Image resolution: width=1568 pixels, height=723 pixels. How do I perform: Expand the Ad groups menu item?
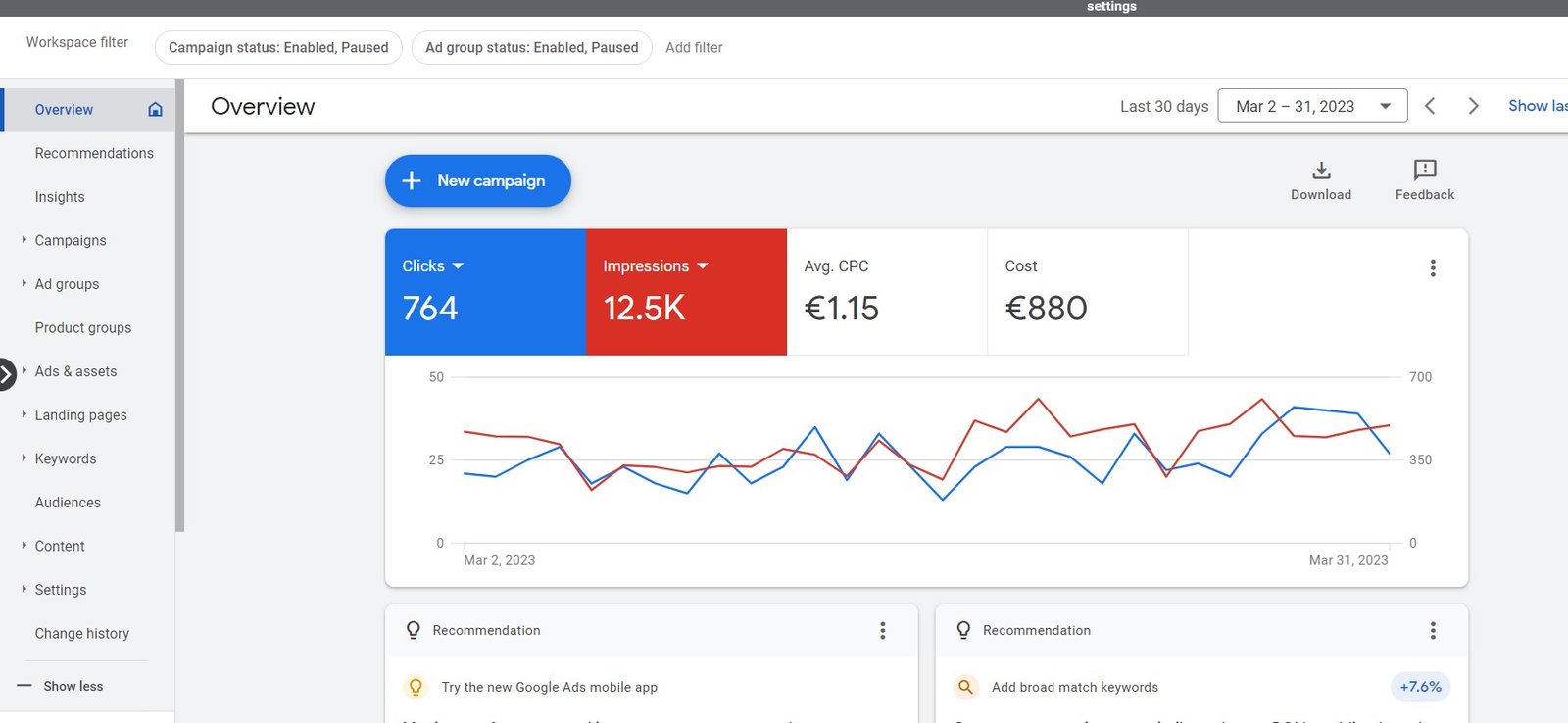pyautogui.click(x=24, y=283)
